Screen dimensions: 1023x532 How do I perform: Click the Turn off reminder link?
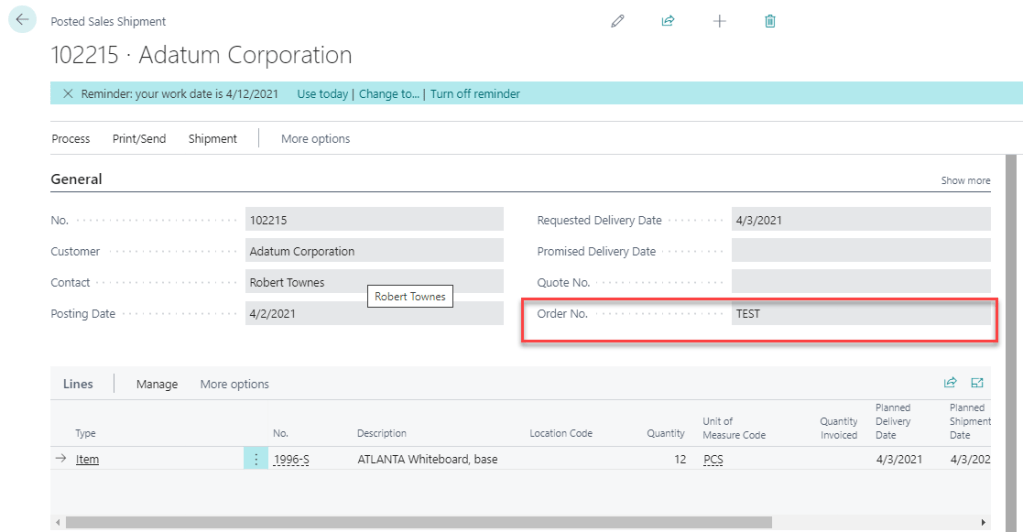click(475, 94)
